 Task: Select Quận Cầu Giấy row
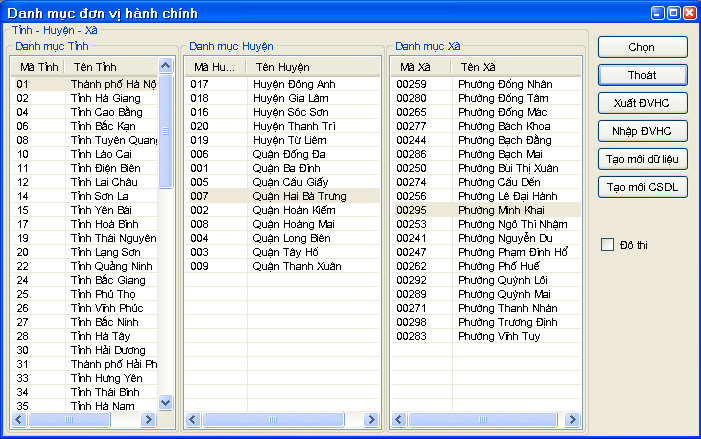point(283,182)
